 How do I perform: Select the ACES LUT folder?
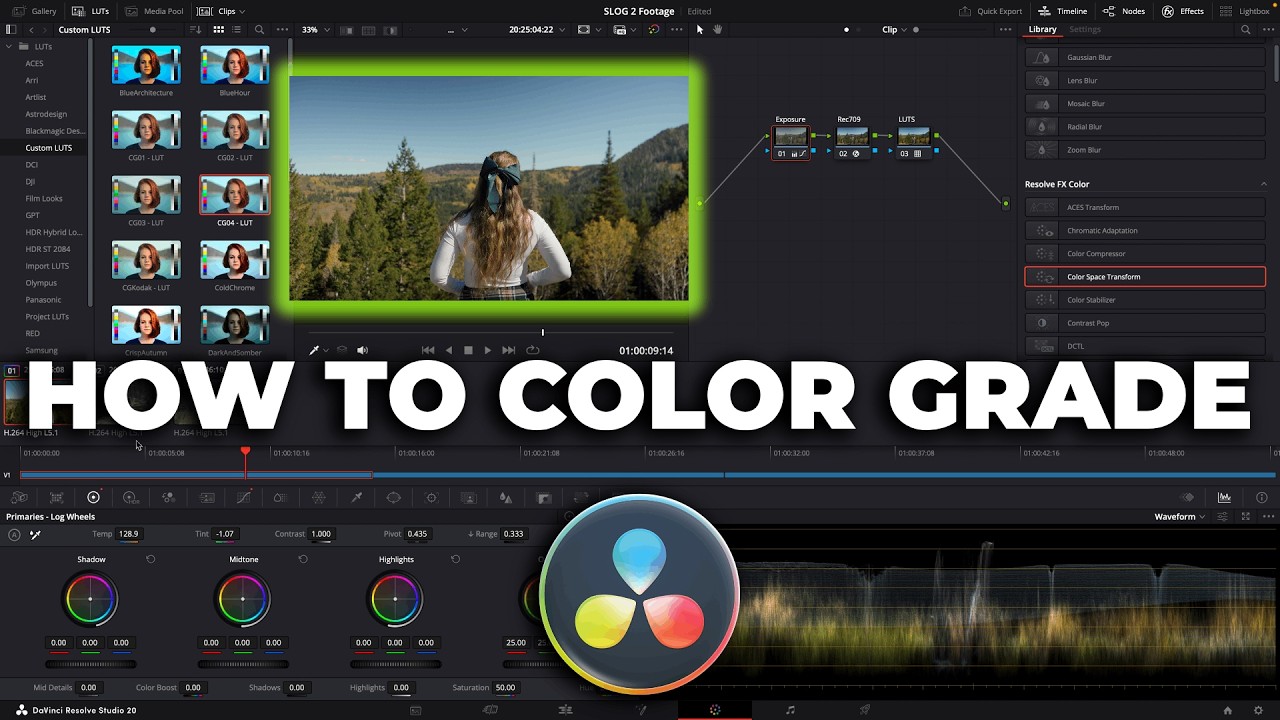tap(34, 63)
